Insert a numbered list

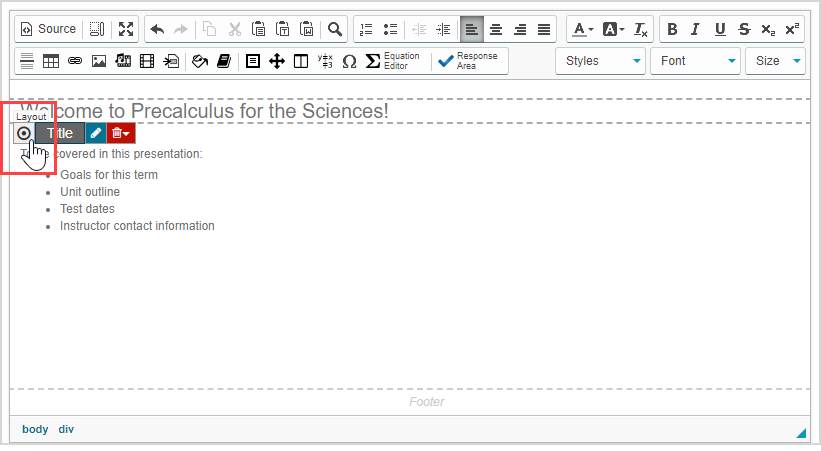(x=366, y=29)
